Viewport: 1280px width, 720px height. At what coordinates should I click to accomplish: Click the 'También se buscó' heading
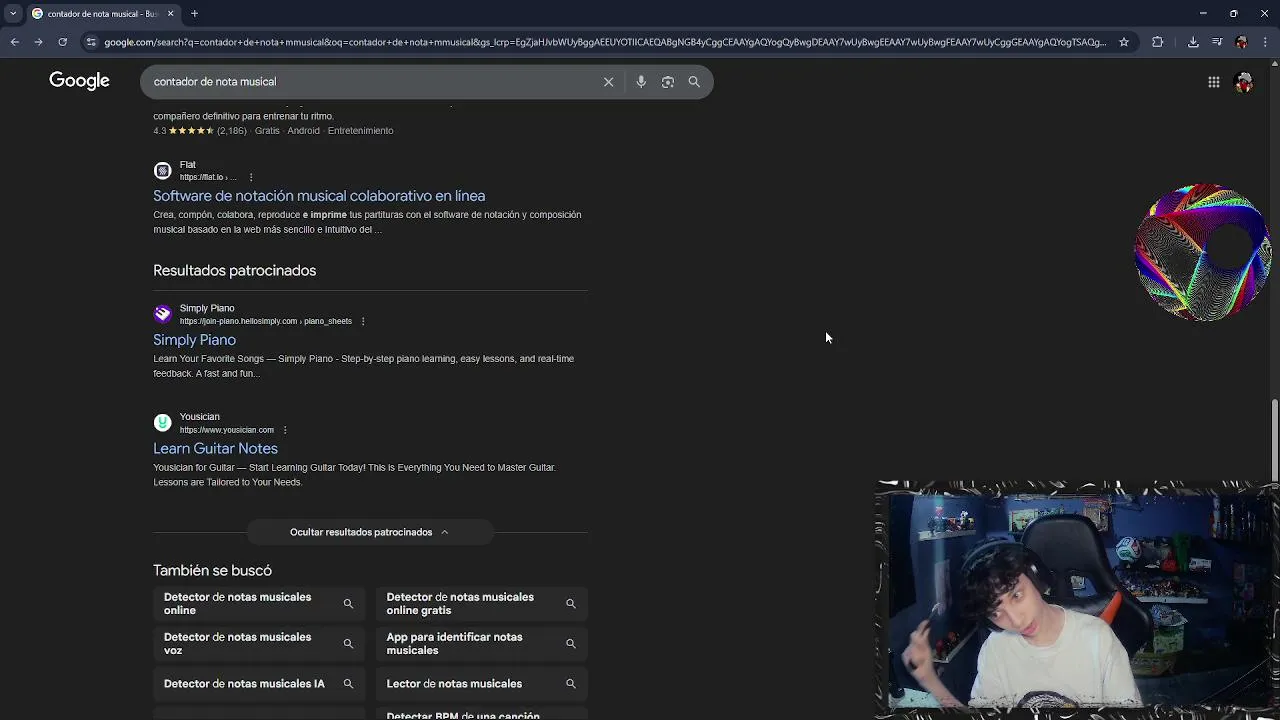coord(212,571)
